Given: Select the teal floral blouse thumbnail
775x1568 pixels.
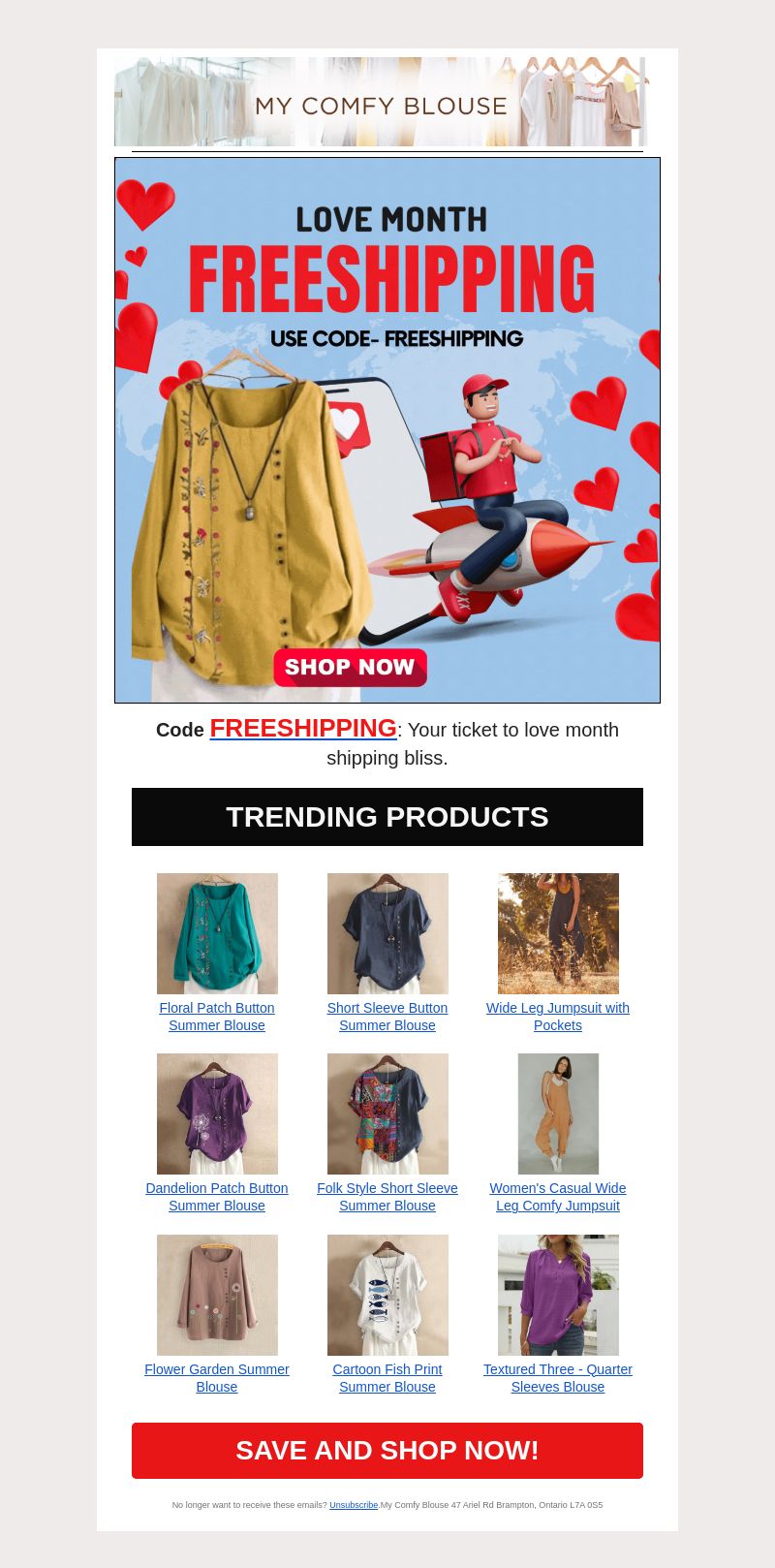Looking at the screenshot, I should click(x=217, y=933).
